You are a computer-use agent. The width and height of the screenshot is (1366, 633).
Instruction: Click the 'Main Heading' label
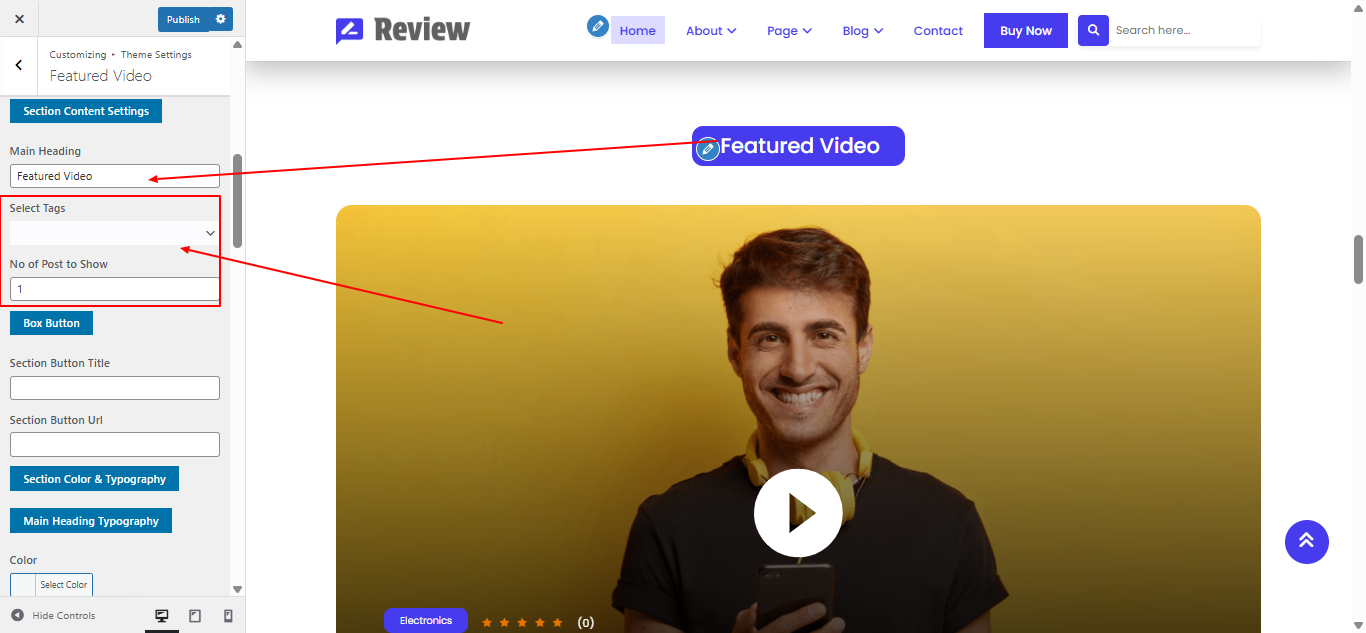coord(45,151)
